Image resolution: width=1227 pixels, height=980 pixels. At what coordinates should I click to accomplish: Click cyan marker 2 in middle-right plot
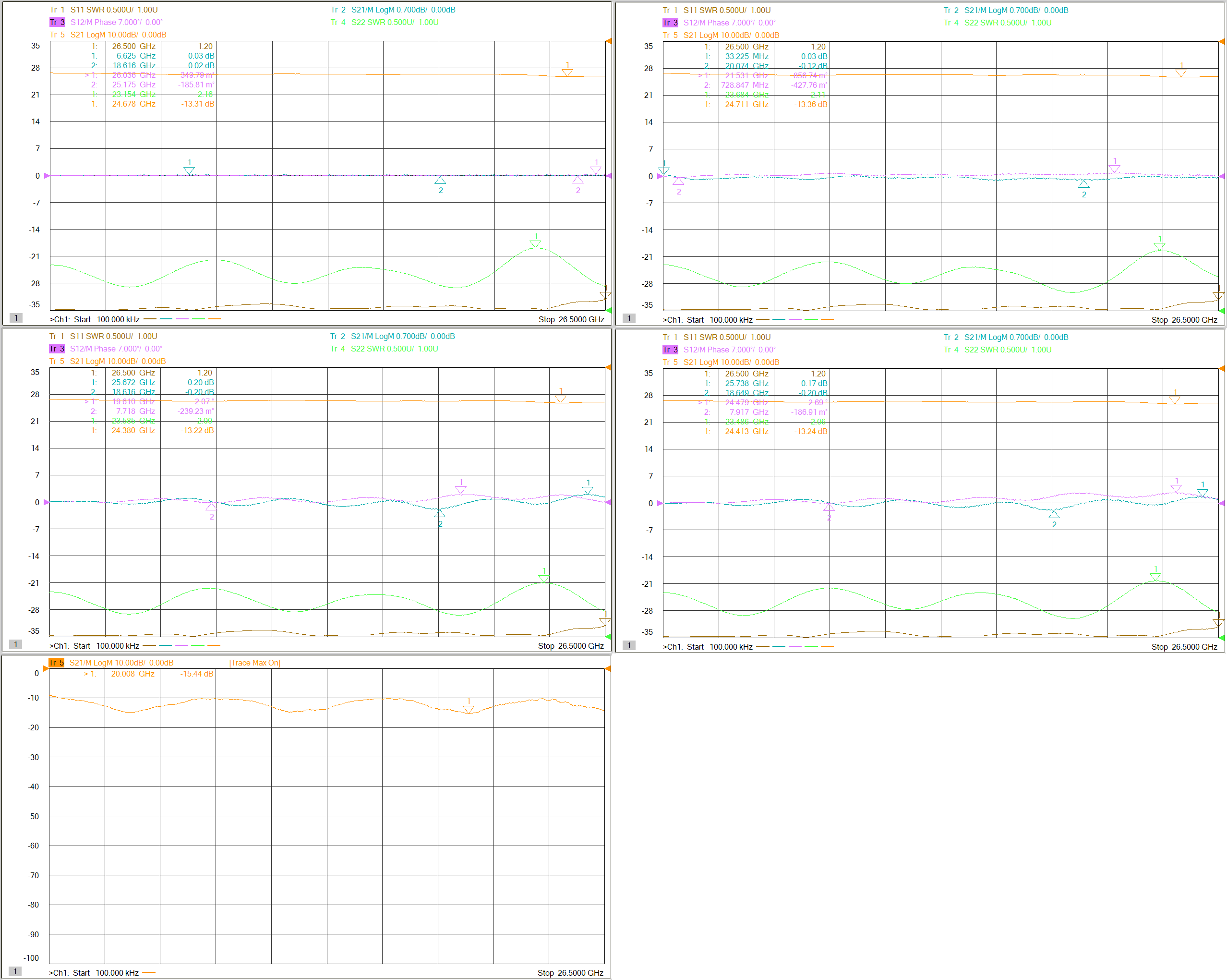[1054, 514]
